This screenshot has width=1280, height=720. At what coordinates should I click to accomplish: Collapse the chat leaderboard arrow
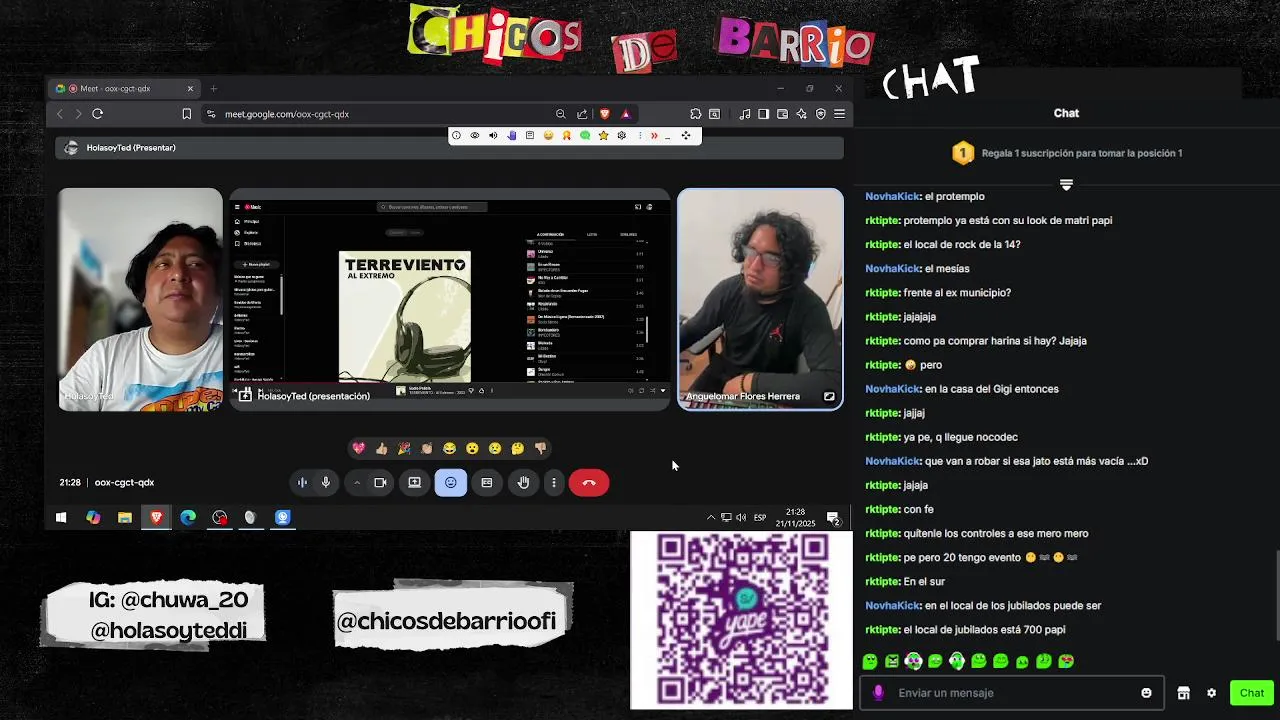pos(1066,185)
